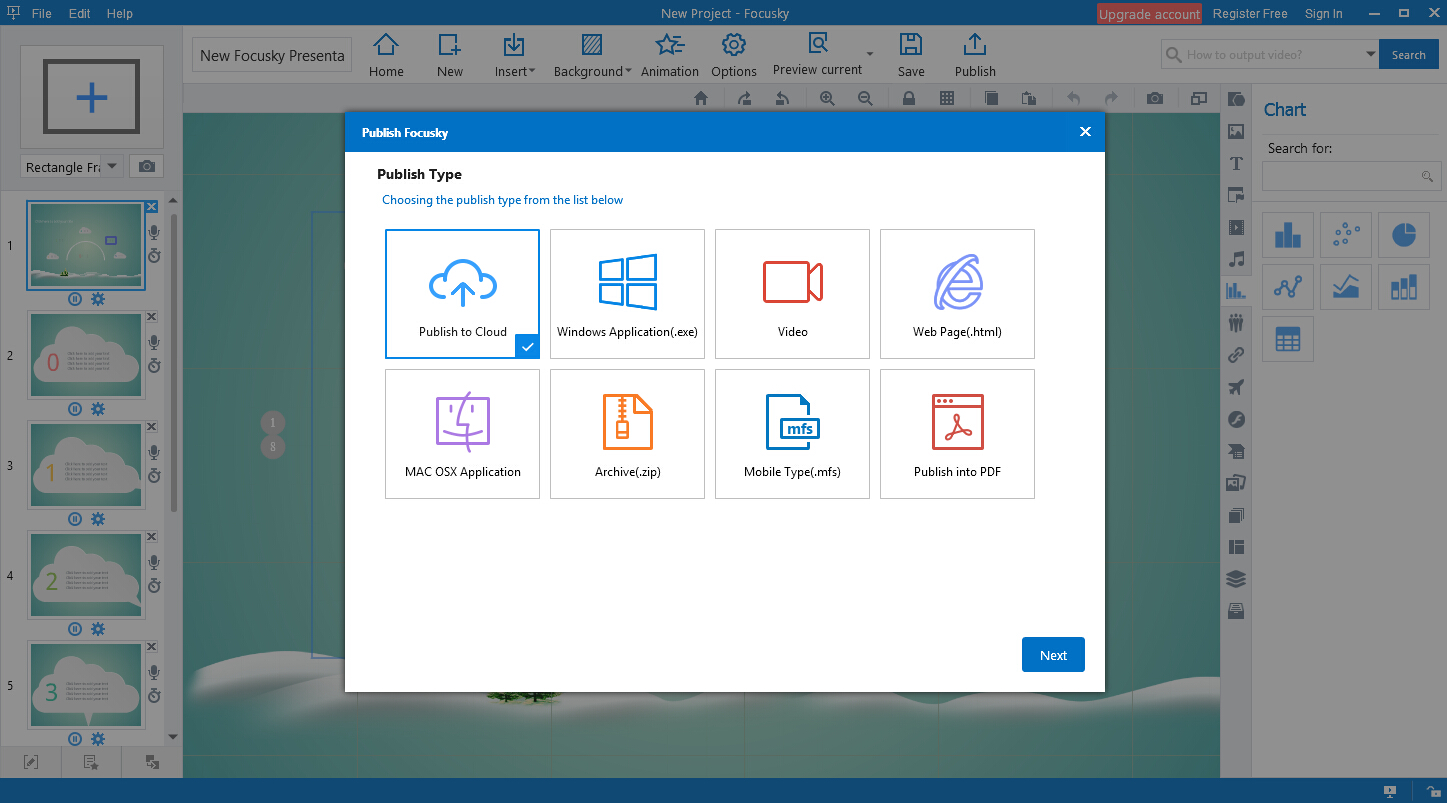This screenshot has width=1447, height=803.
Task: Open the gear settings for slide 1
Action: [98, 299]
